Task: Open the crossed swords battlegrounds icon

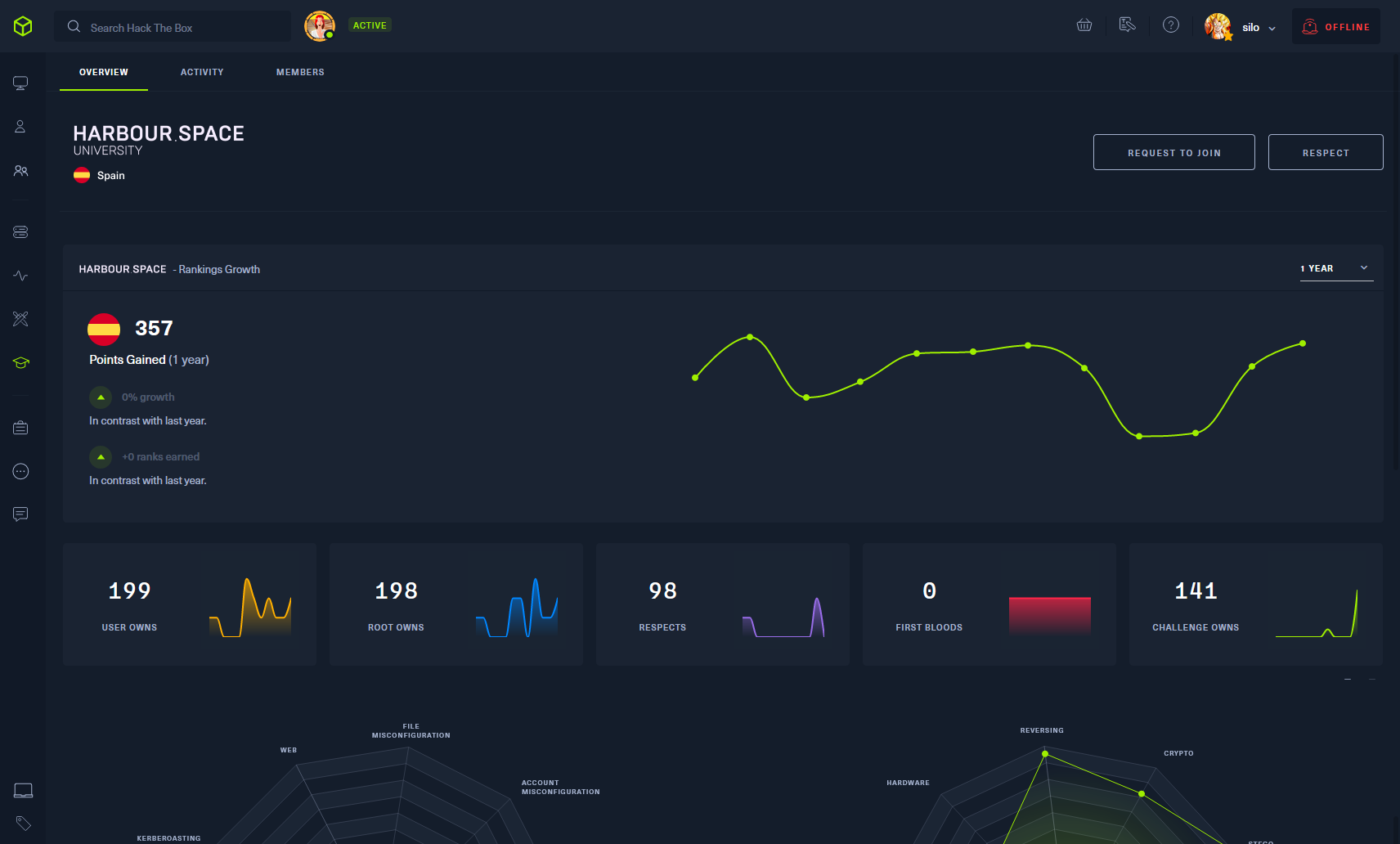Action: click(x=21, y=319)
